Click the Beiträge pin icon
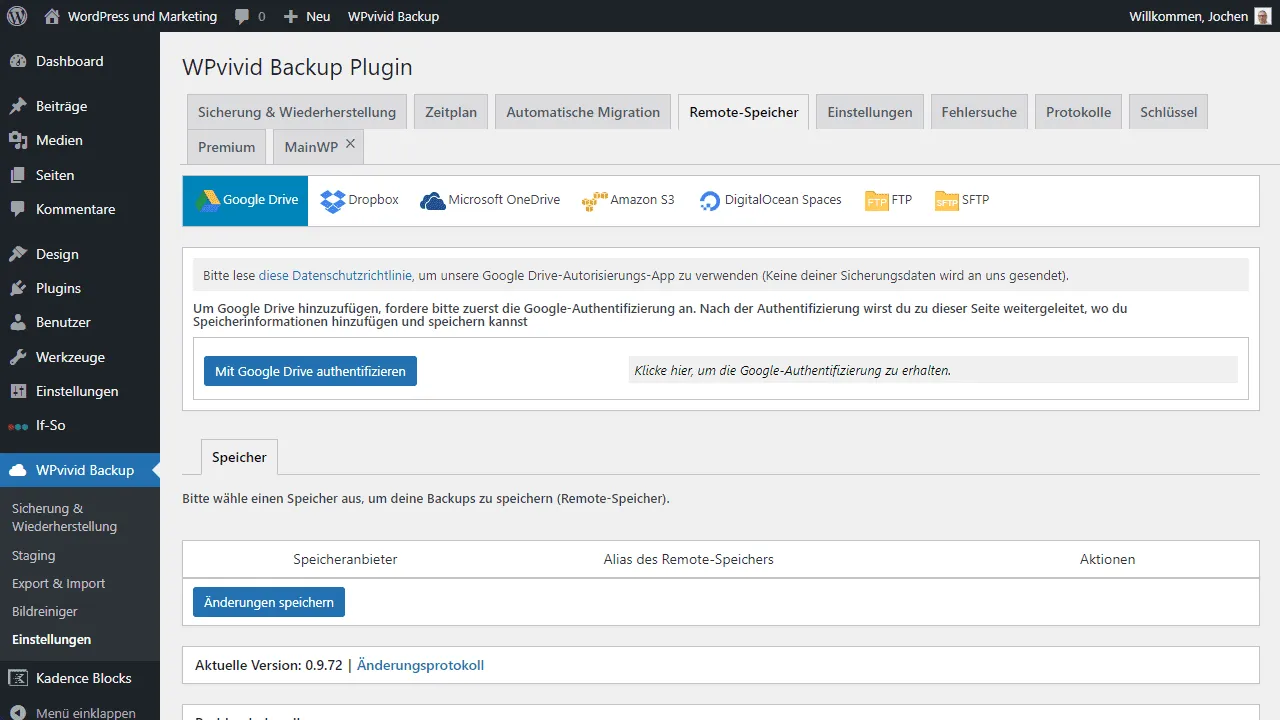The width and height of the screenshot is (1280, 720). coord(18,106)
